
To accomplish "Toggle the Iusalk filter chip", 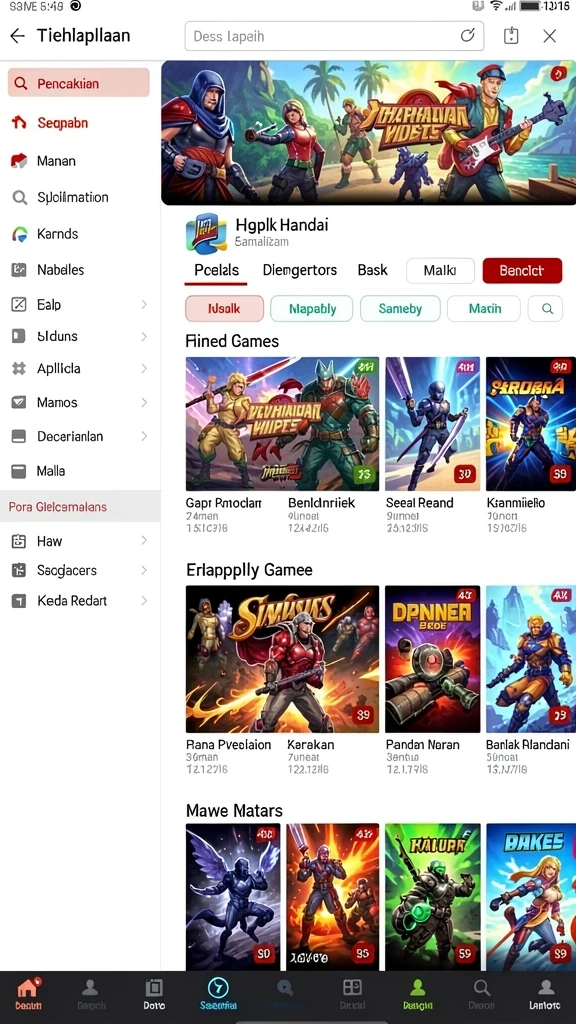I will tap(225, 309).
